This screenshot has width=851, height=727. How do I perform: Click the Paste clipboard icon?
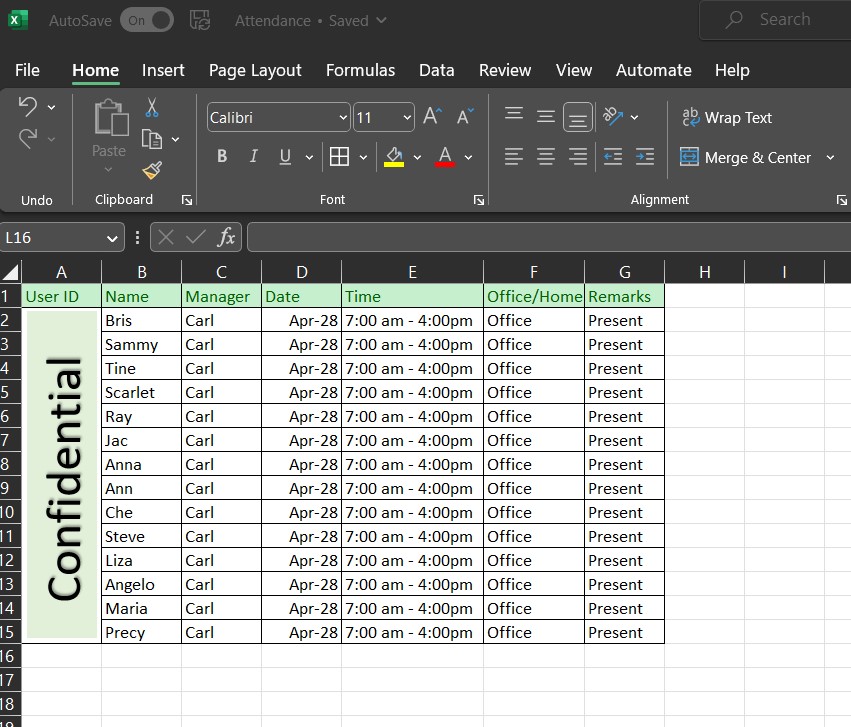point(111,117)
